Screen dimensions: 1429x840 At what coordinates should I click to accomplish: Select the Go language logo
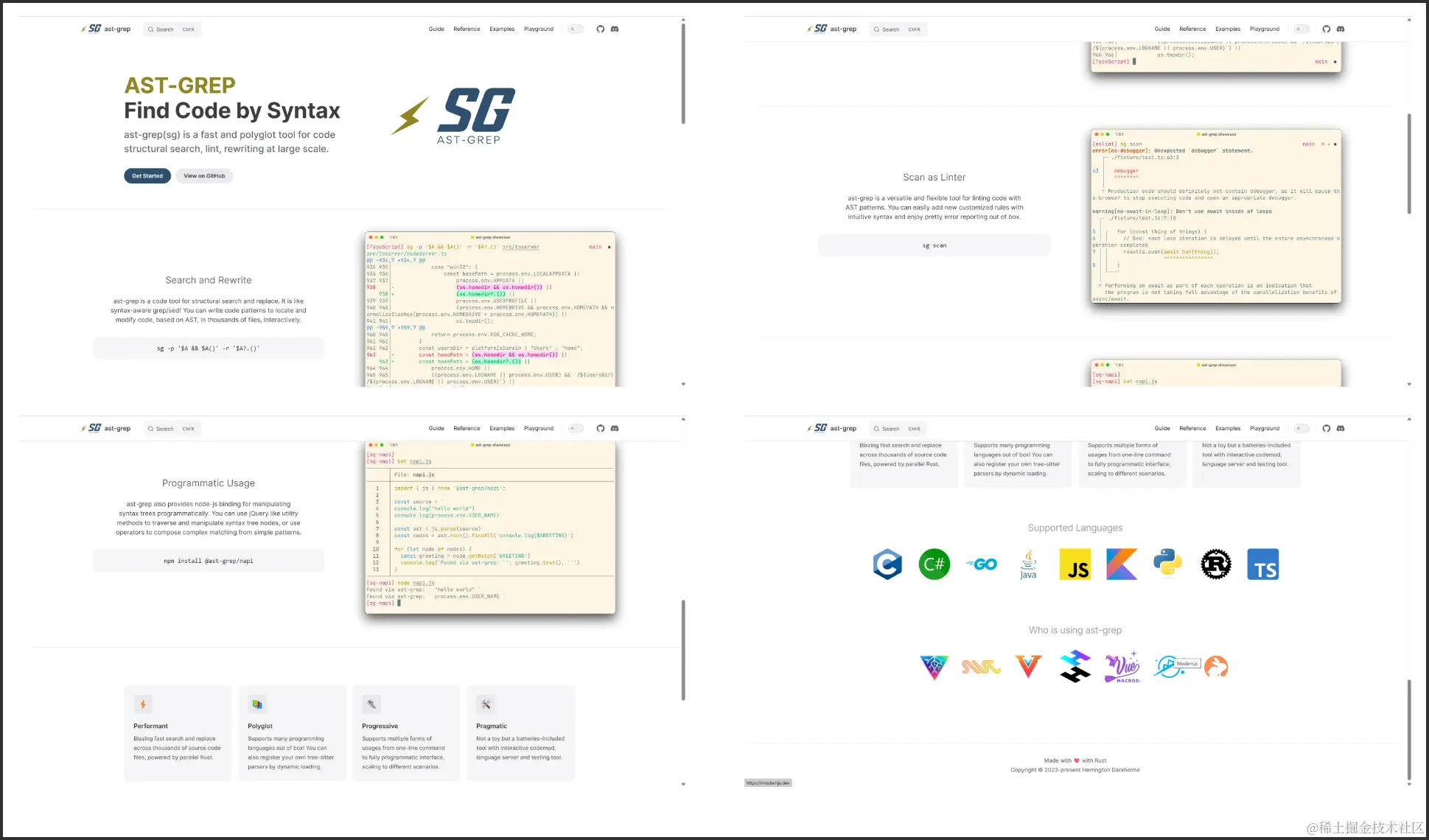981,564
